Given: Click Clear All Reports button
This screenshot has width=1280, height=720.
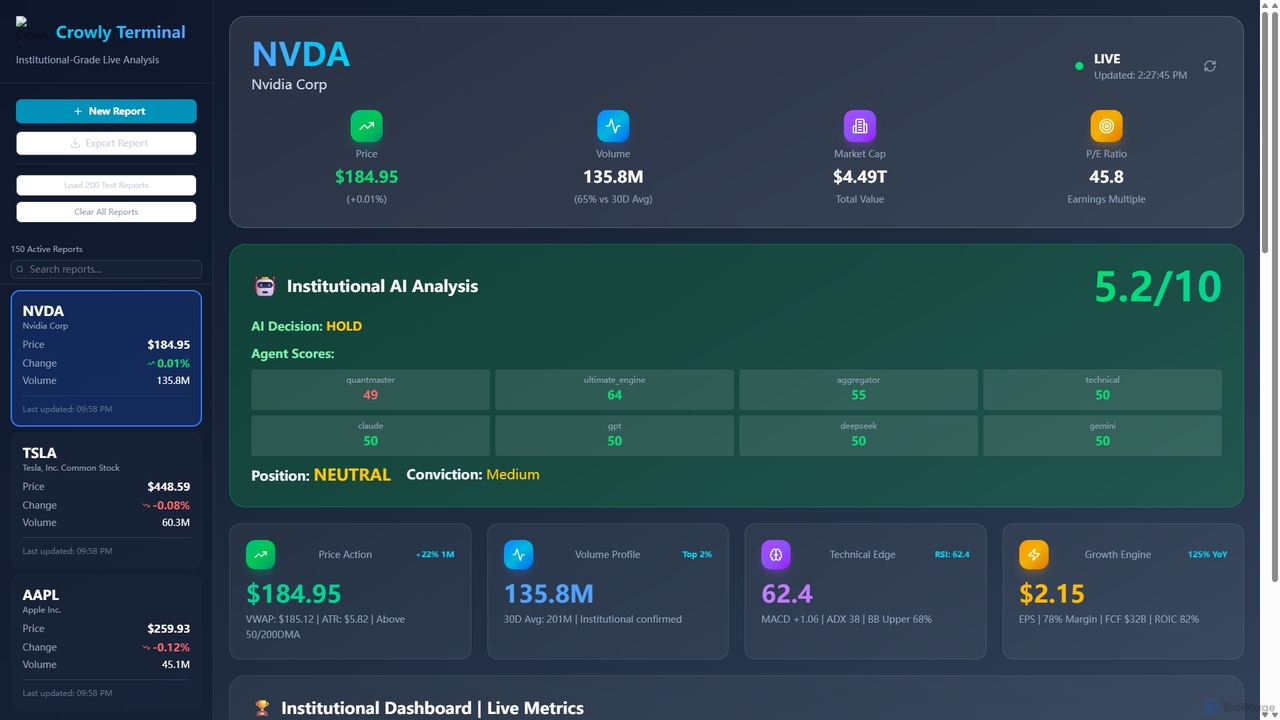Looking at the screenshot, I should click(x=106, y=212).
